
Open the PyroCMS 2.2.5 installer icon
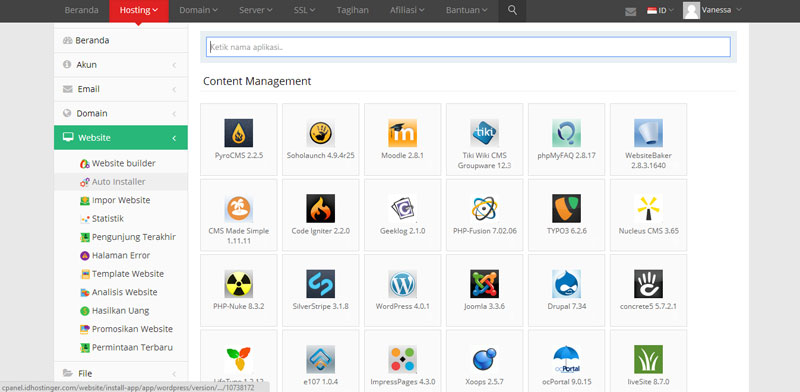pyautogui.click(x=238, y=133)
